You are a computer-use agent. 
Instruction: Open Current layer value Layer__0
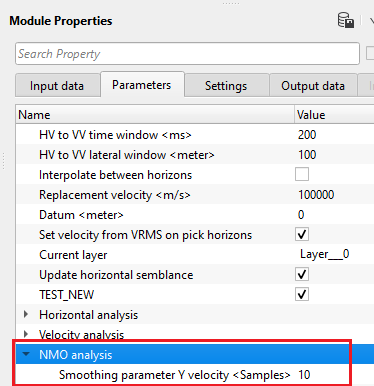[324, 254]
